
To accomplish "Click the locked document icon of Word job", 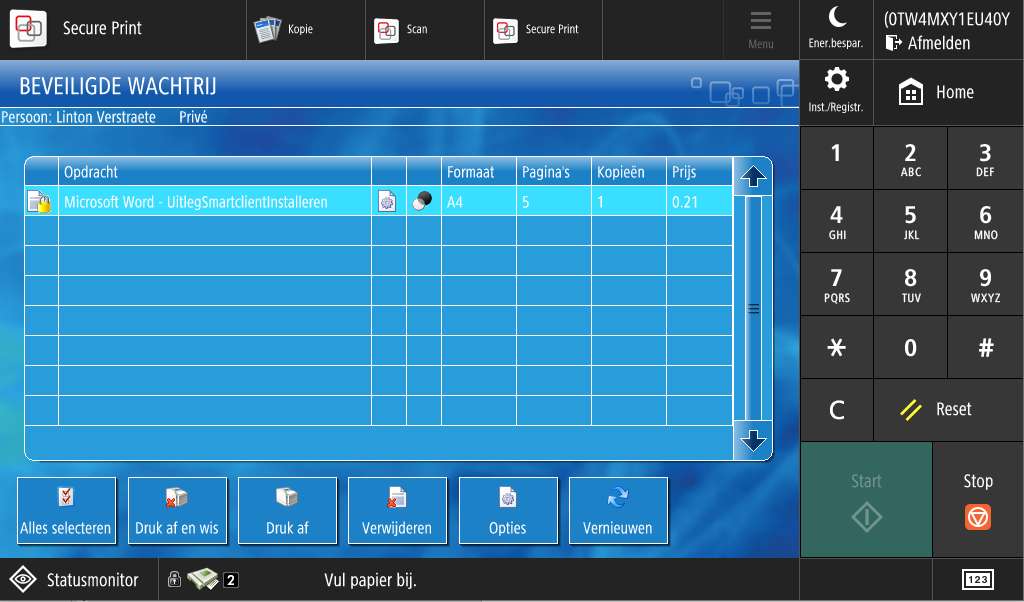I will 39,202.
